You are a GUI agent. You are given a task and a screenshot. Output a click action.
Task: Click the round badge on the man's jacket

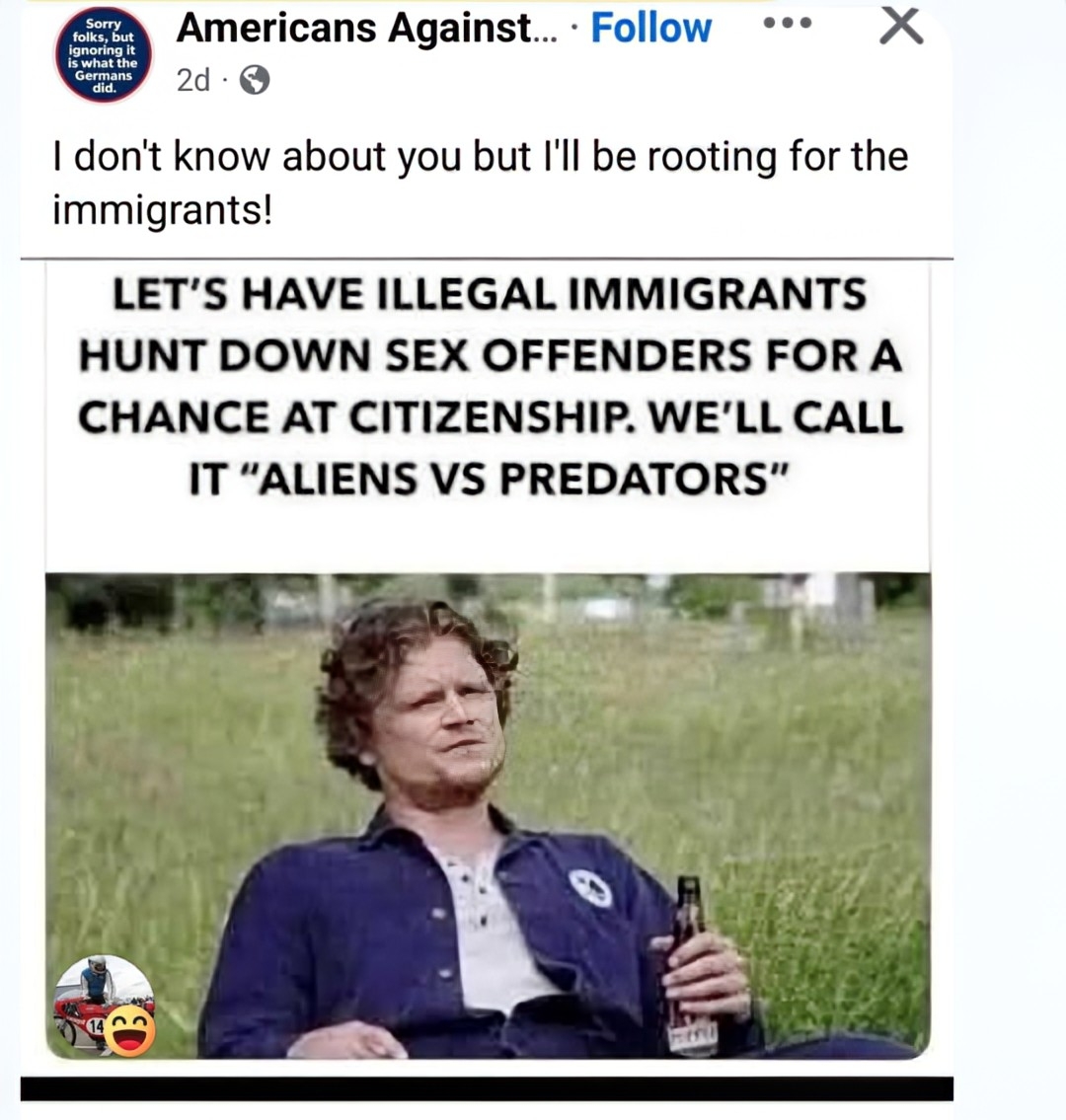pyautogui.click(x=591, y=888)
